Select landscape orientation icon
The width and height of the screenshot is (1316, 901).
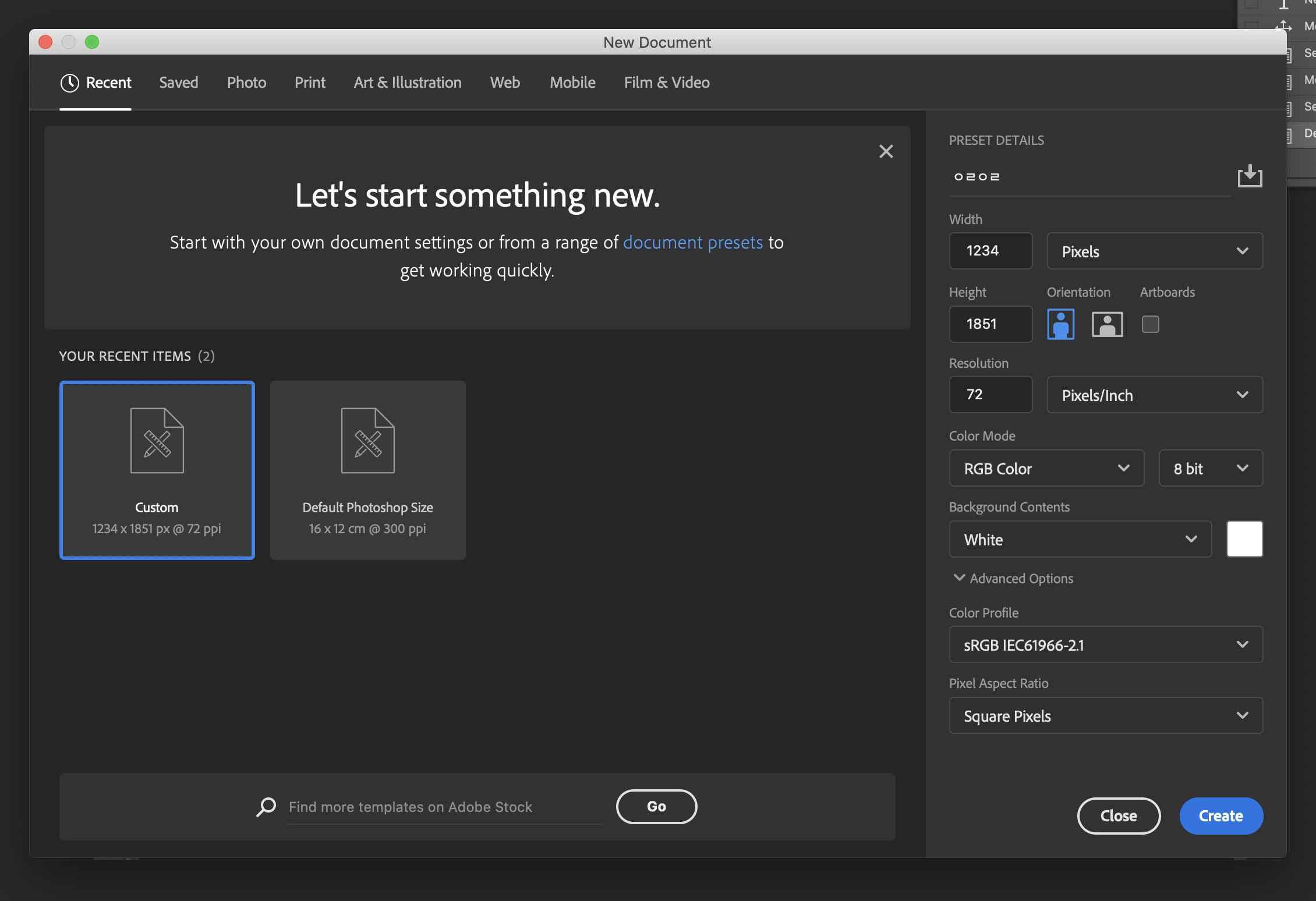[x=1107, y=324]
